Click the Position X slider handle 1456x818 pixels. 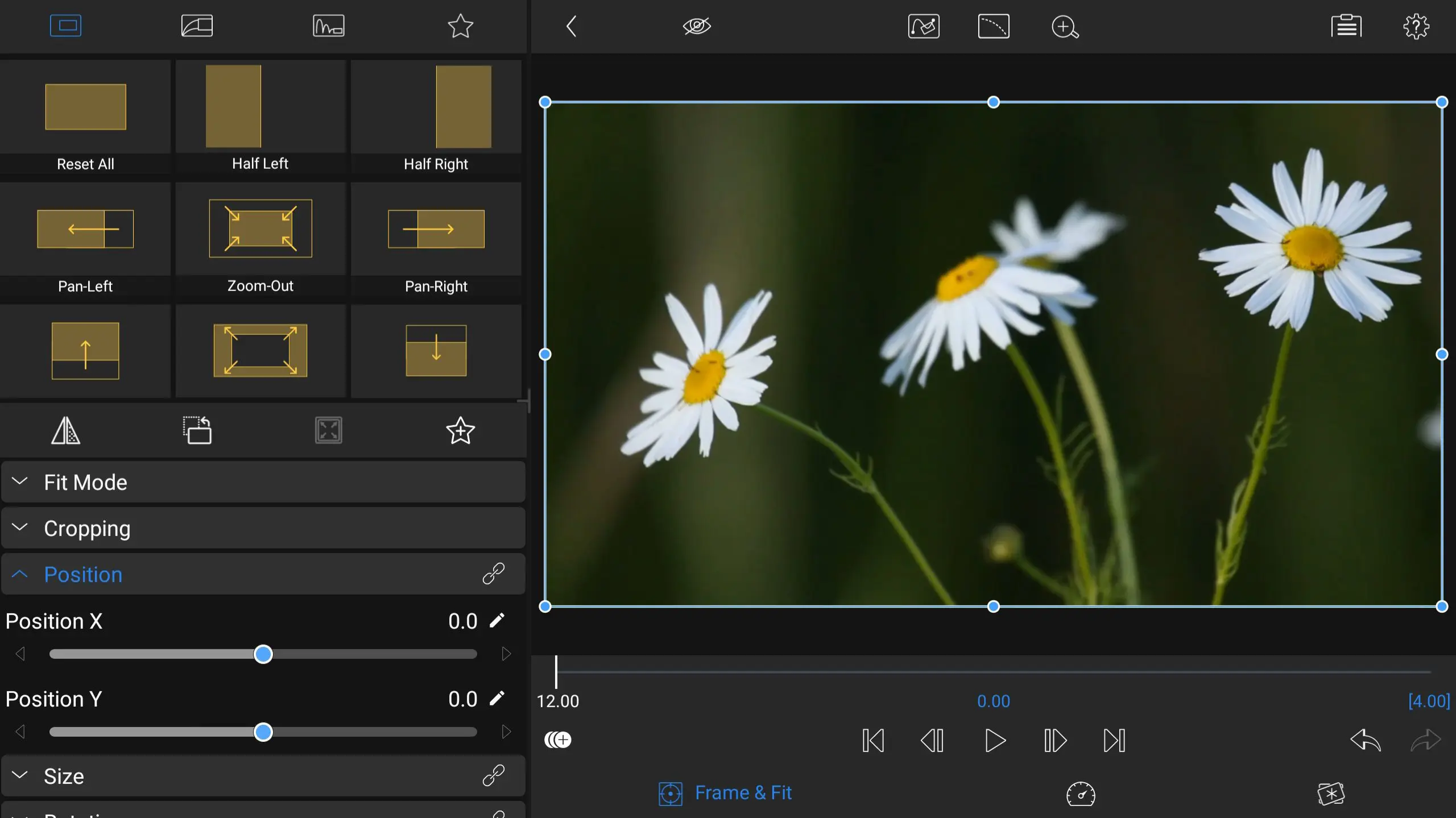click(263, 654)
